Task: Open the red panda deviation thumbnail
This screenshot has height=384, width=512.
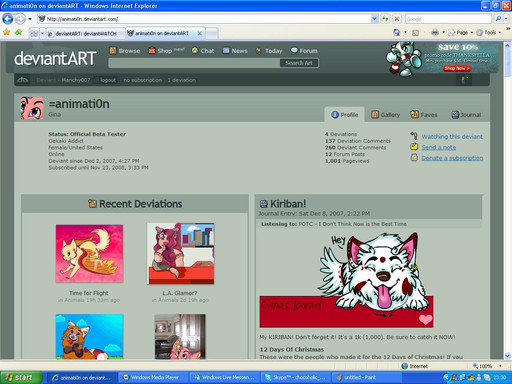Action: [89, 336]
